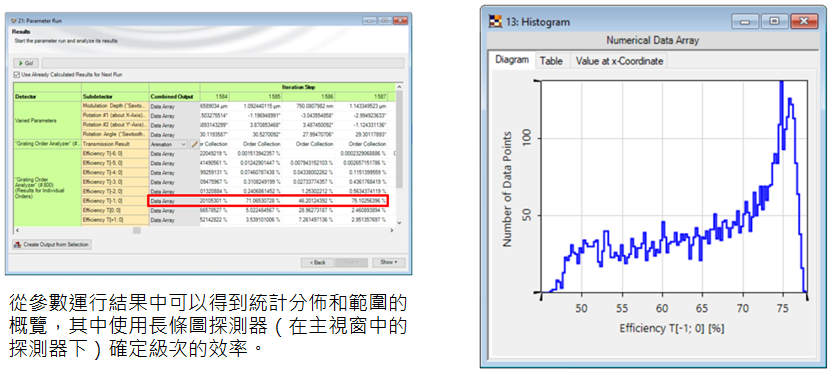Select the Diagram tab
The height and width of the screenshot is (374, 831).
(512, 60)
